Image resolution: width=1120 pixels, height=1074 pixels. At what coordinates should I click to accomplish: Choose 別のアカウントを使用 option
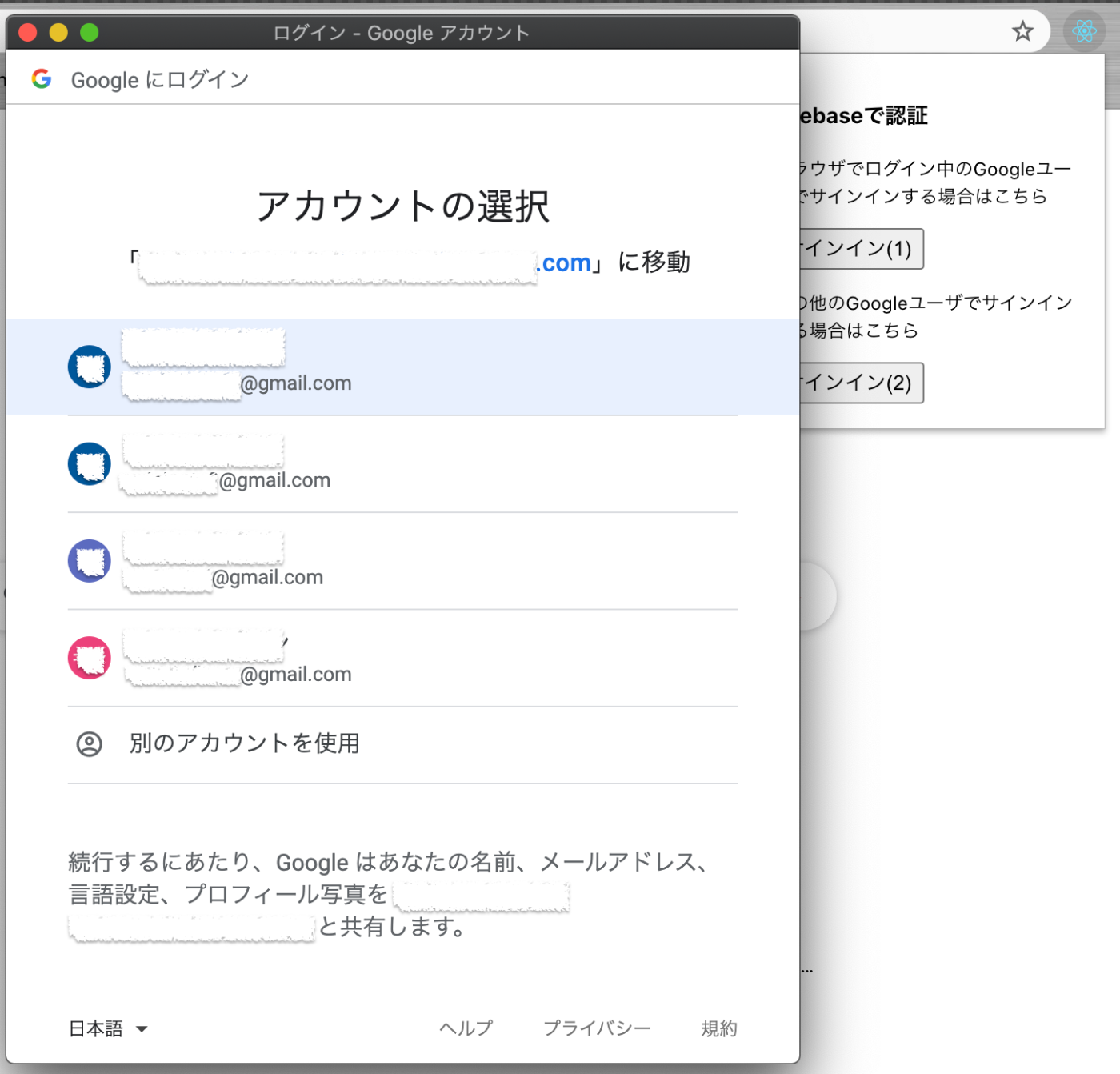point(402,744)
